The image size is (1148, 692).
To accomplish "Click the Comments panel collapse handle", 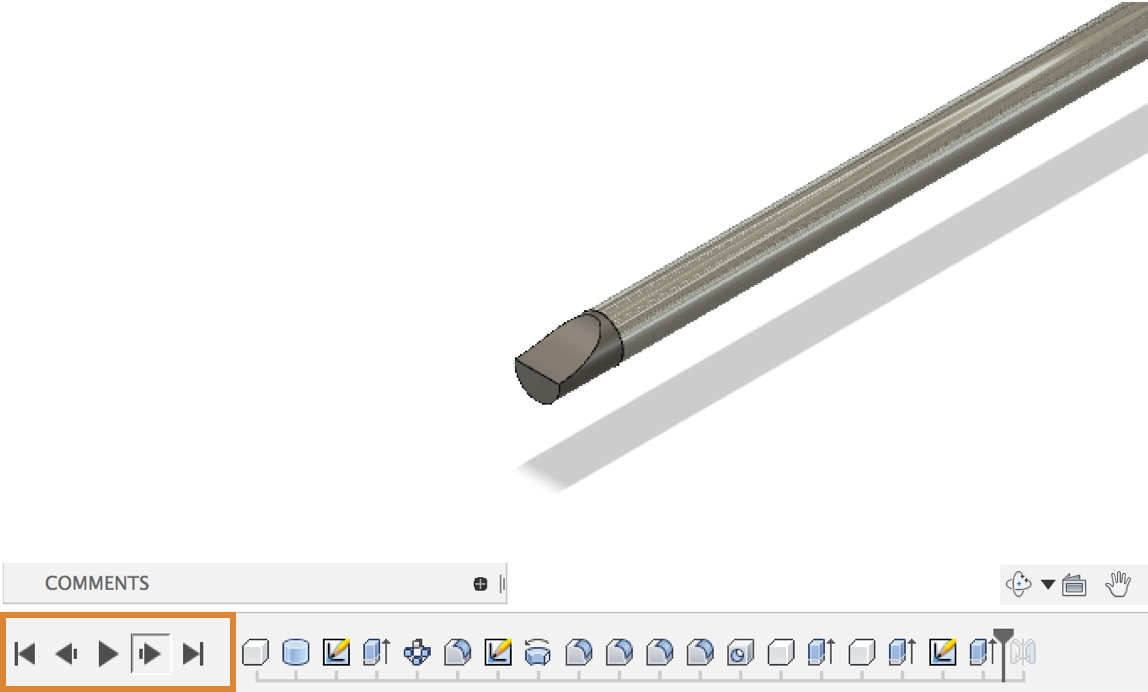I will 502,584.
